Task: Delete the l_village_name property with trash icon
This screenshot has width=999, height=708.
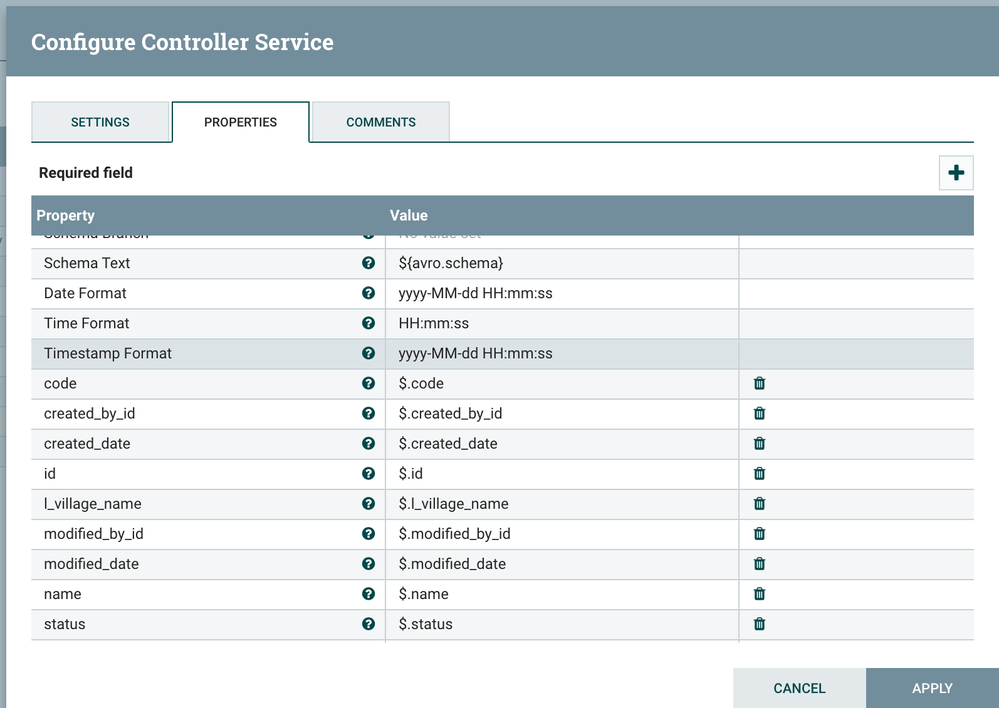Action: (759, 503)
